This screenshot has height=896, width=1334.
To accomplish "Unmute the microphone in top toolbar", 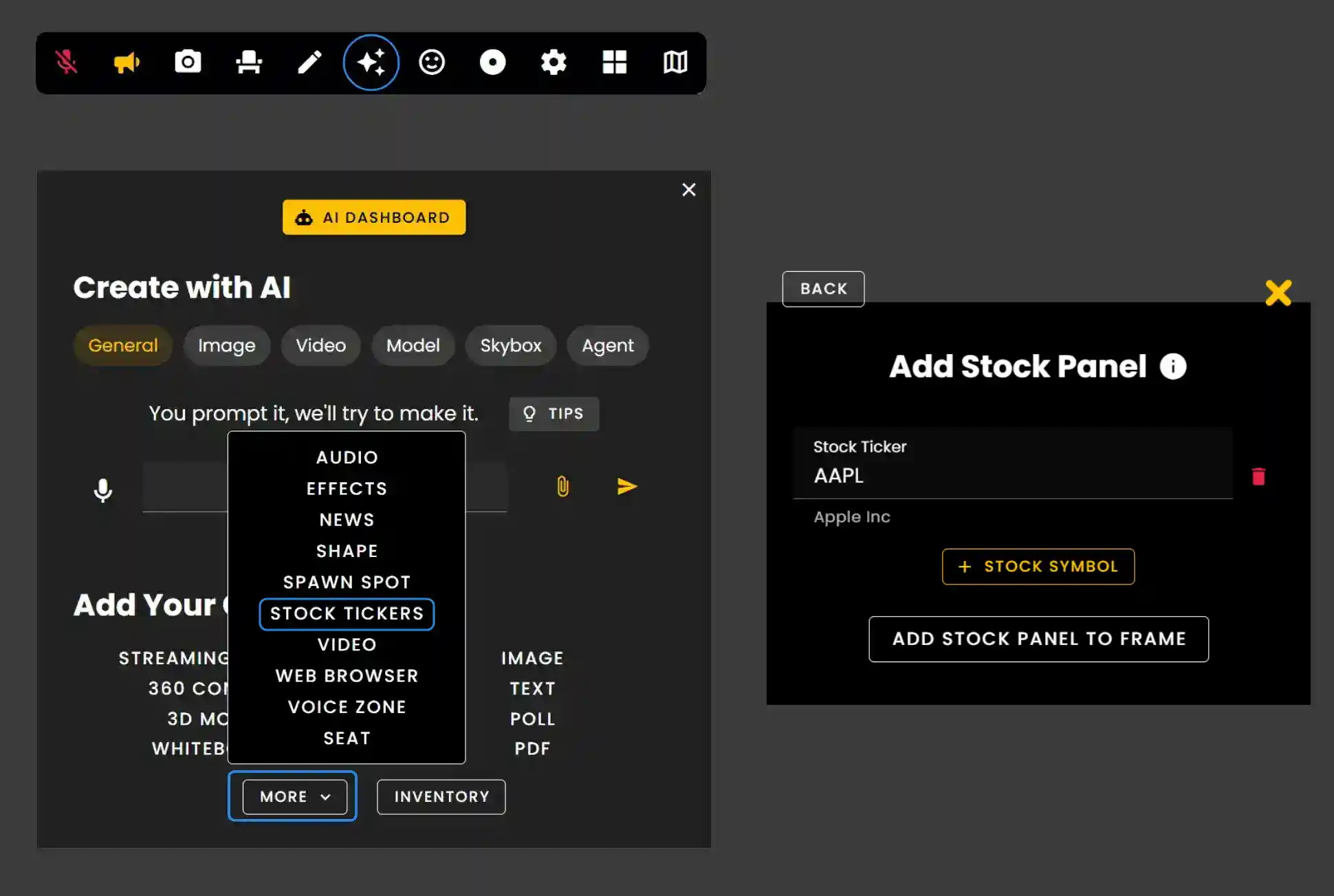I will (67, 63).
